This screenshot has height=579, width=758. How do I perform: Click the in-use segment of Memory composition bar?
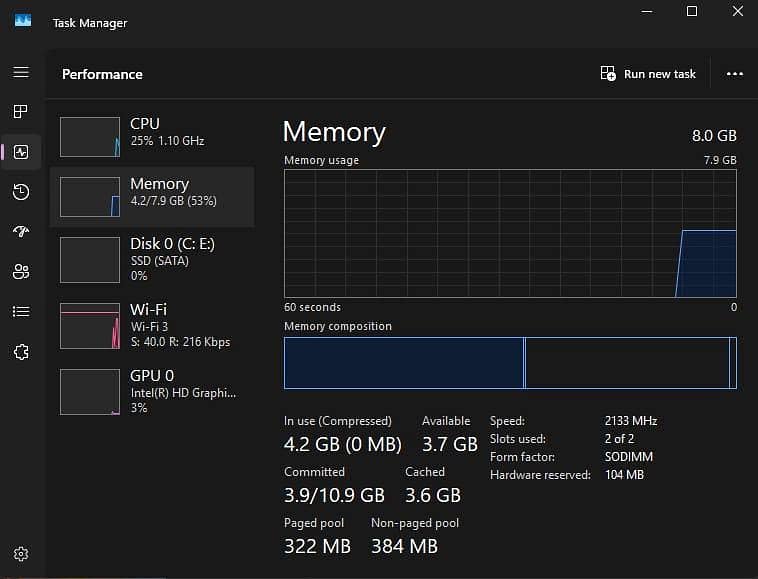pos(404,363)
